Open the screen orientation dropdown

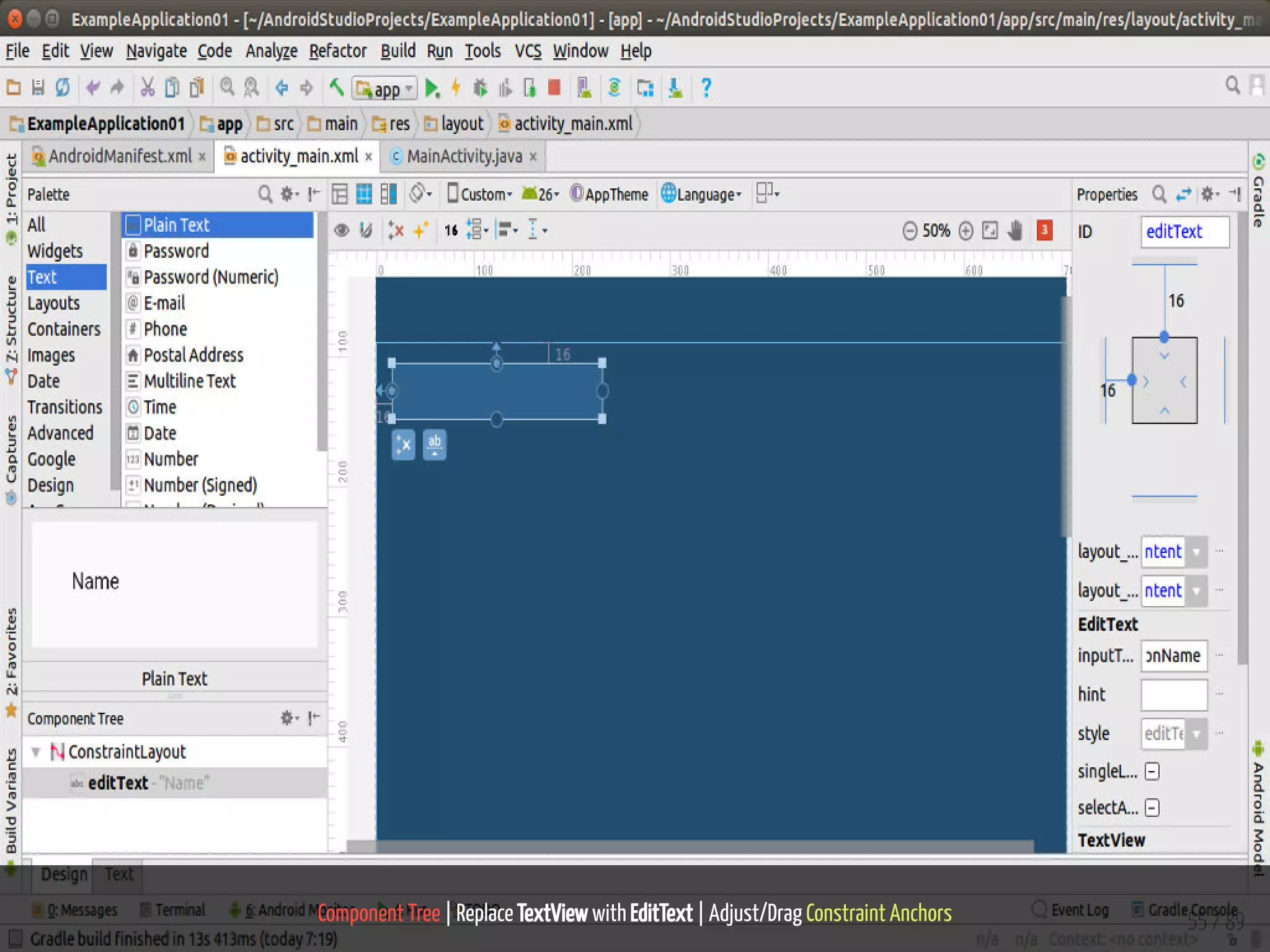421,195
